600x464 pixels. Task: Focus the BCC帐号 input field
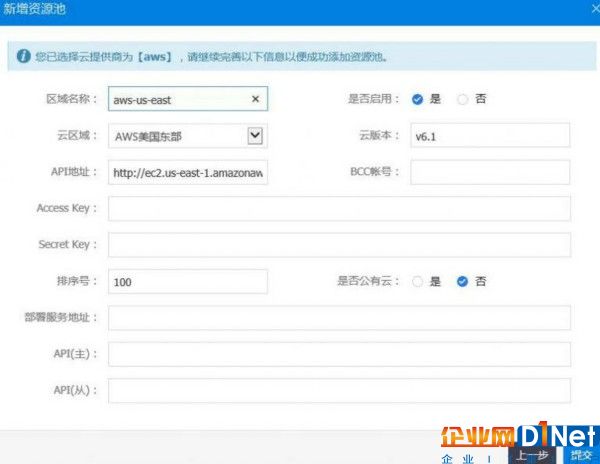490,172
